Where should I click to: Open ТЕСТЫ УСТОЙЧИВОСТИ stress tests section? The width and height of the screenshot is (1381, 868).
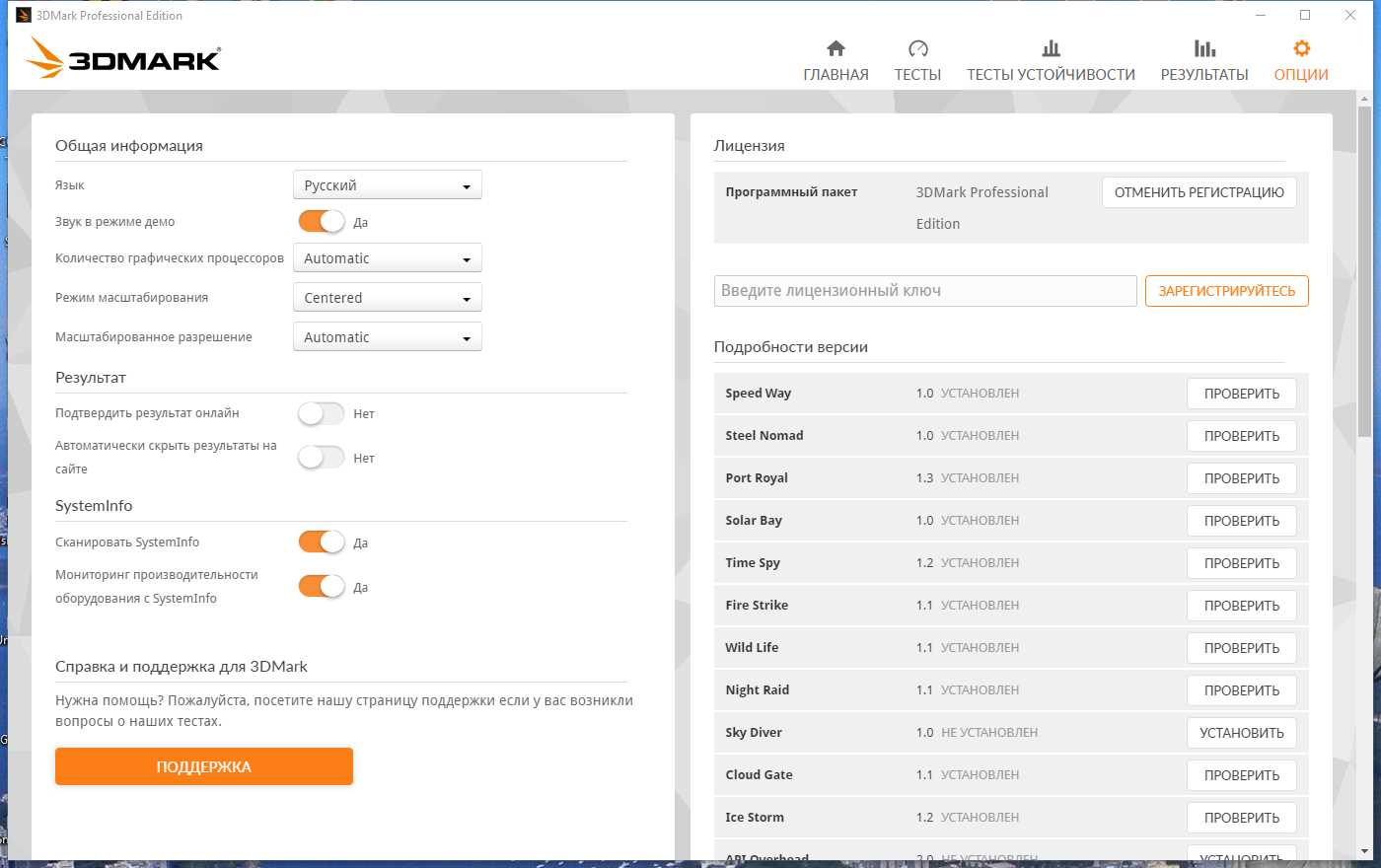pyautogui.click(x=1051, y=61)
